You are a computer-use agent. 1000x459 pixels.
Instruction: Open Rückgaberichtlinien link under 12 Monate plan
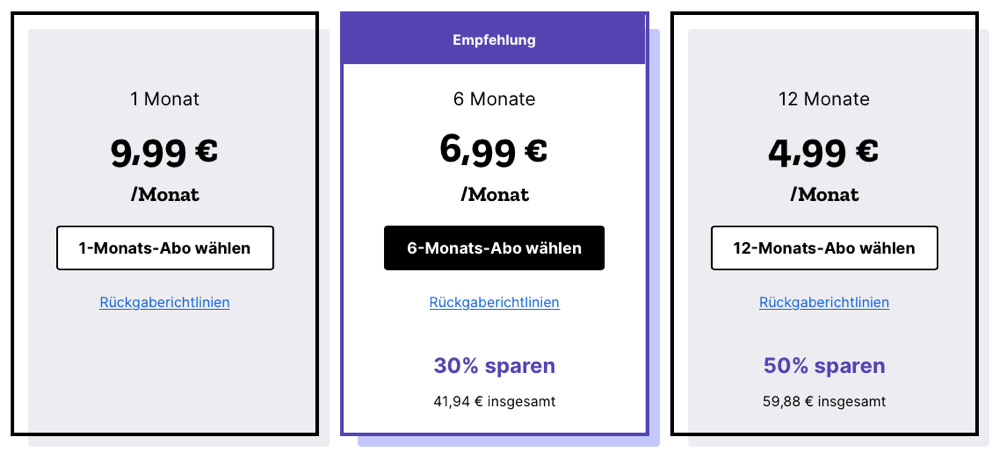[x=824, y=302]
